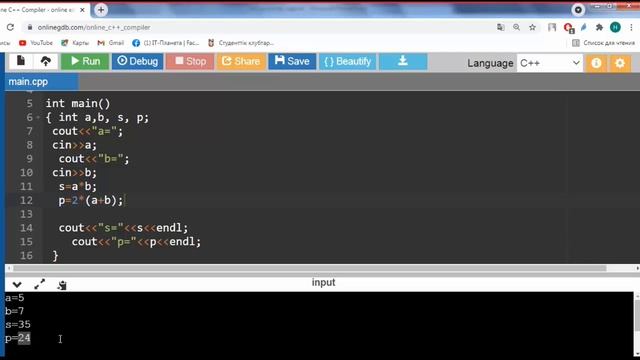Image resolution: width=640 pixels, height=360 pixels.
Task: Open the Карты bookmark
Action: pos(75,43)
